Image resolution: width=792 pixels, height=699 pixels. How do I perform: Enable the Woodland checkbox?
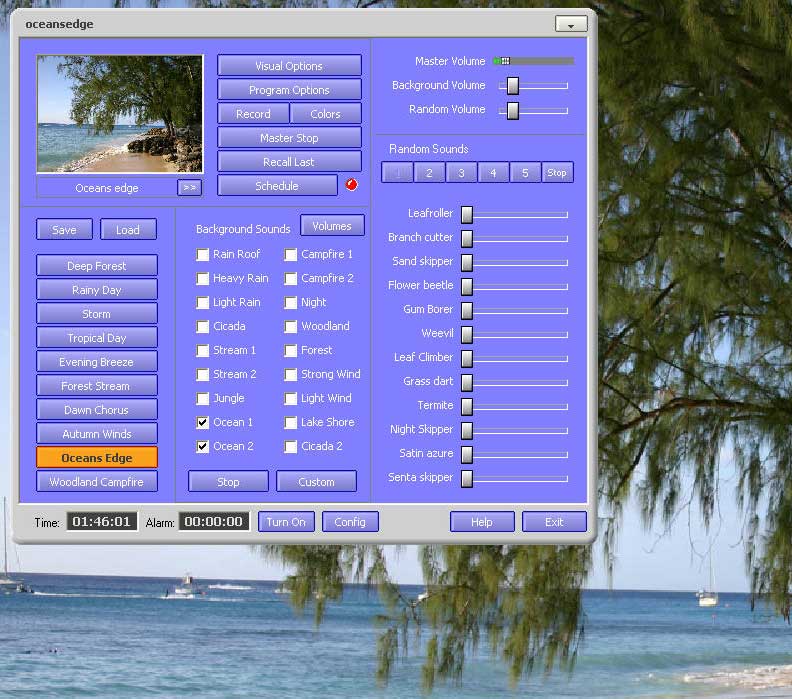pos(290,326)
